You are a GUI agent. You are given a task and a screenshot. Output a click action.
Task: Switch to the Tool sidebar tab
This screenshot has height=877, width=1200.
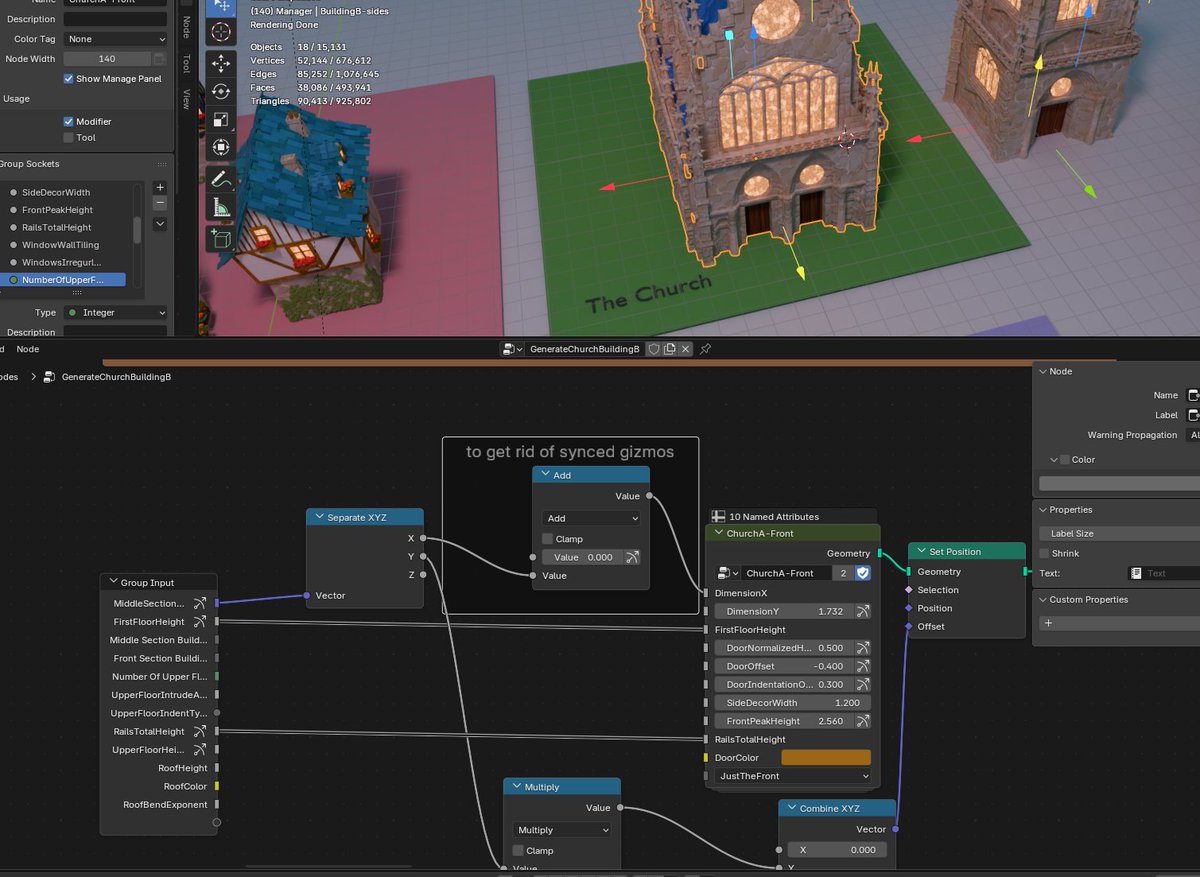[186, 63]
